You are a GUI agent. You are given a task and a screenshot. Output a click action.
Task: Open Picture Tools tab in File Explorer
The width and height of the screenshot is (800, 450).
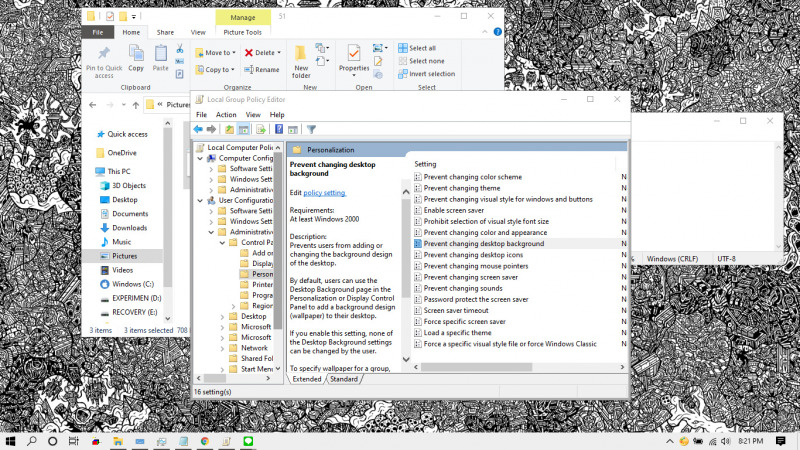[242, 32]
